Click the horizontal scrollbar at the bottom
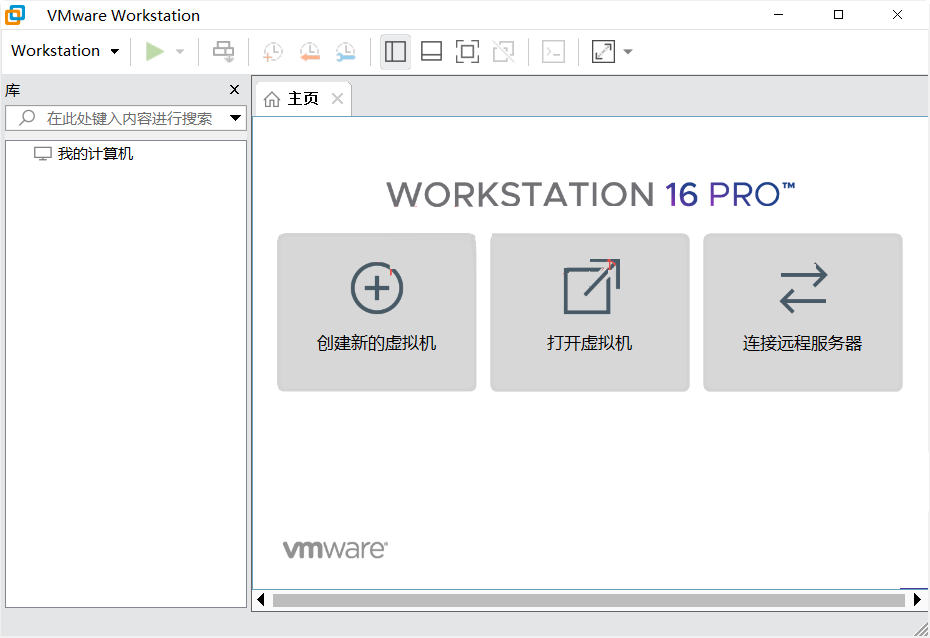This screenshot has height=638, width=930. click(588, 600)
